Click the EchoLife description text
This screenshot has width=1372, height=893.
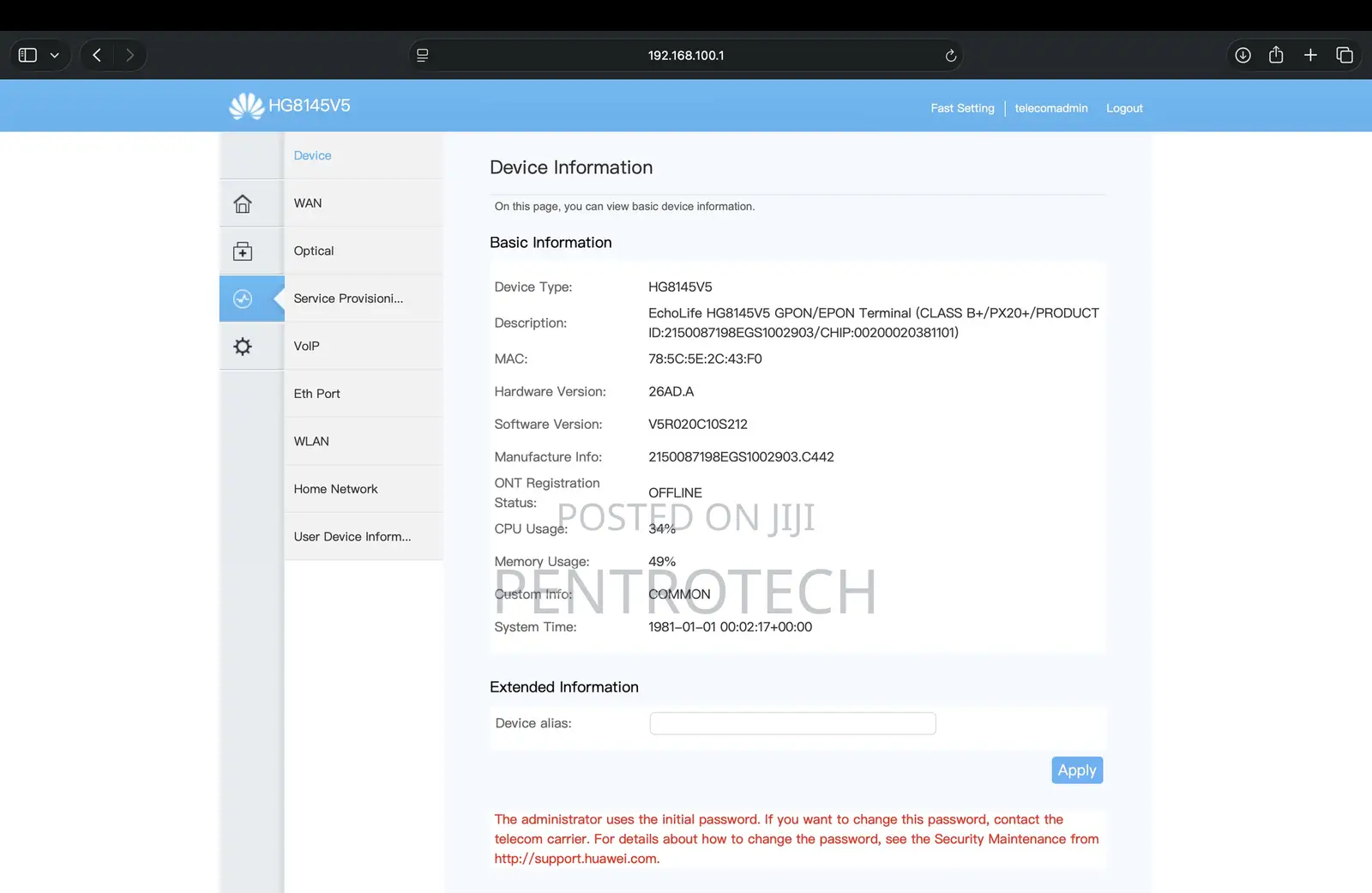pos(874,323)
